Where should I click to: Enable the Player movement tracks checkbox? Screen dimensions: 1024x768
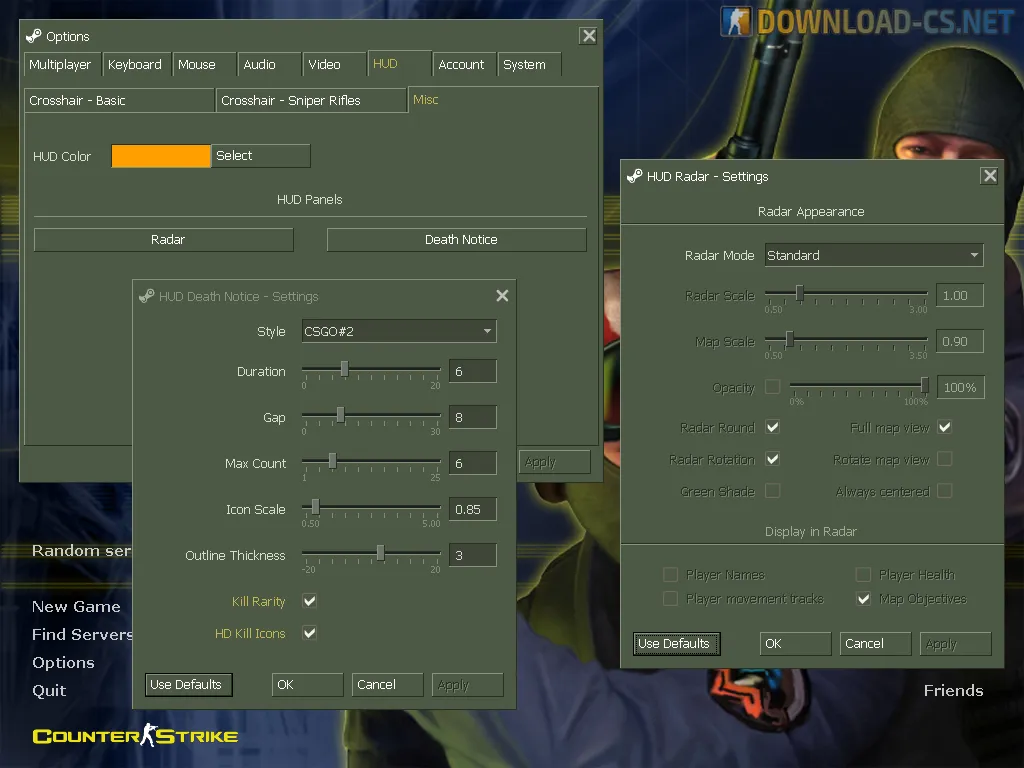pyautogui.click(x=670, y=598)
